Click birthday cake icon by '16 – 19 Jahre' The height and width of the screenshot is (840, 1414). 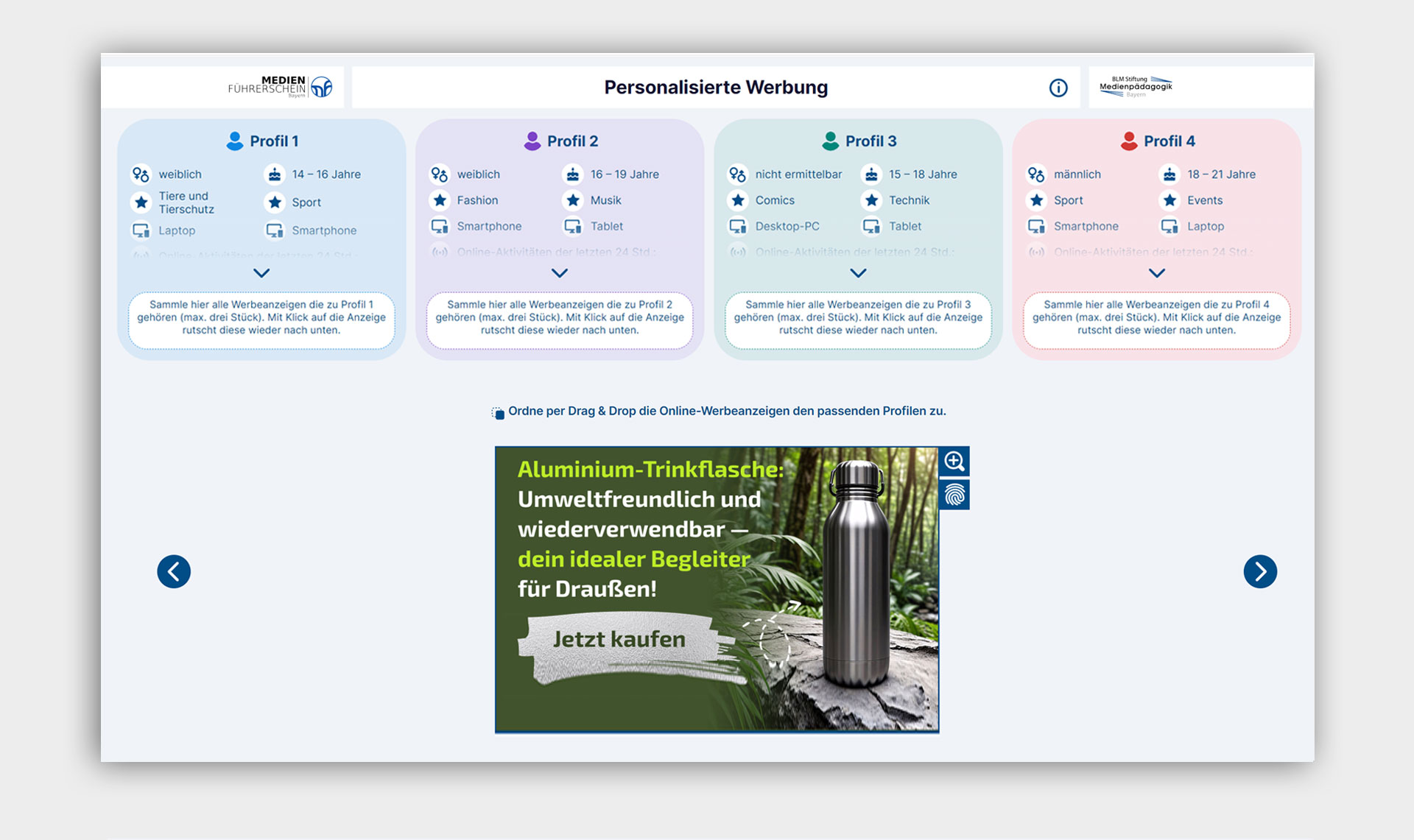[x=573, y=174]
